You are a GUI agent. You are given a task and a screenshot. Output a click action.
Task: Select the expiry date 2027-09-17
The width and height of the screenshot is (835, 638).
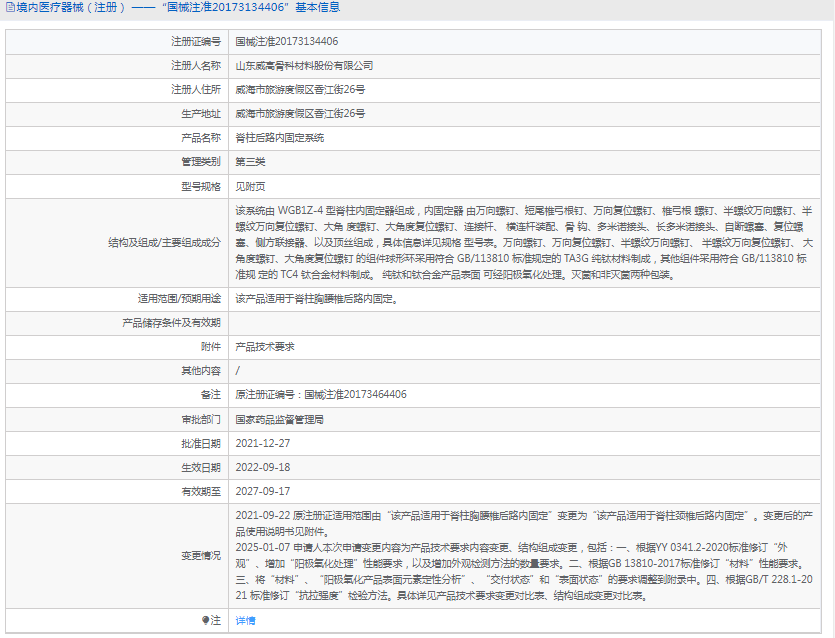[x=263, y=491]
